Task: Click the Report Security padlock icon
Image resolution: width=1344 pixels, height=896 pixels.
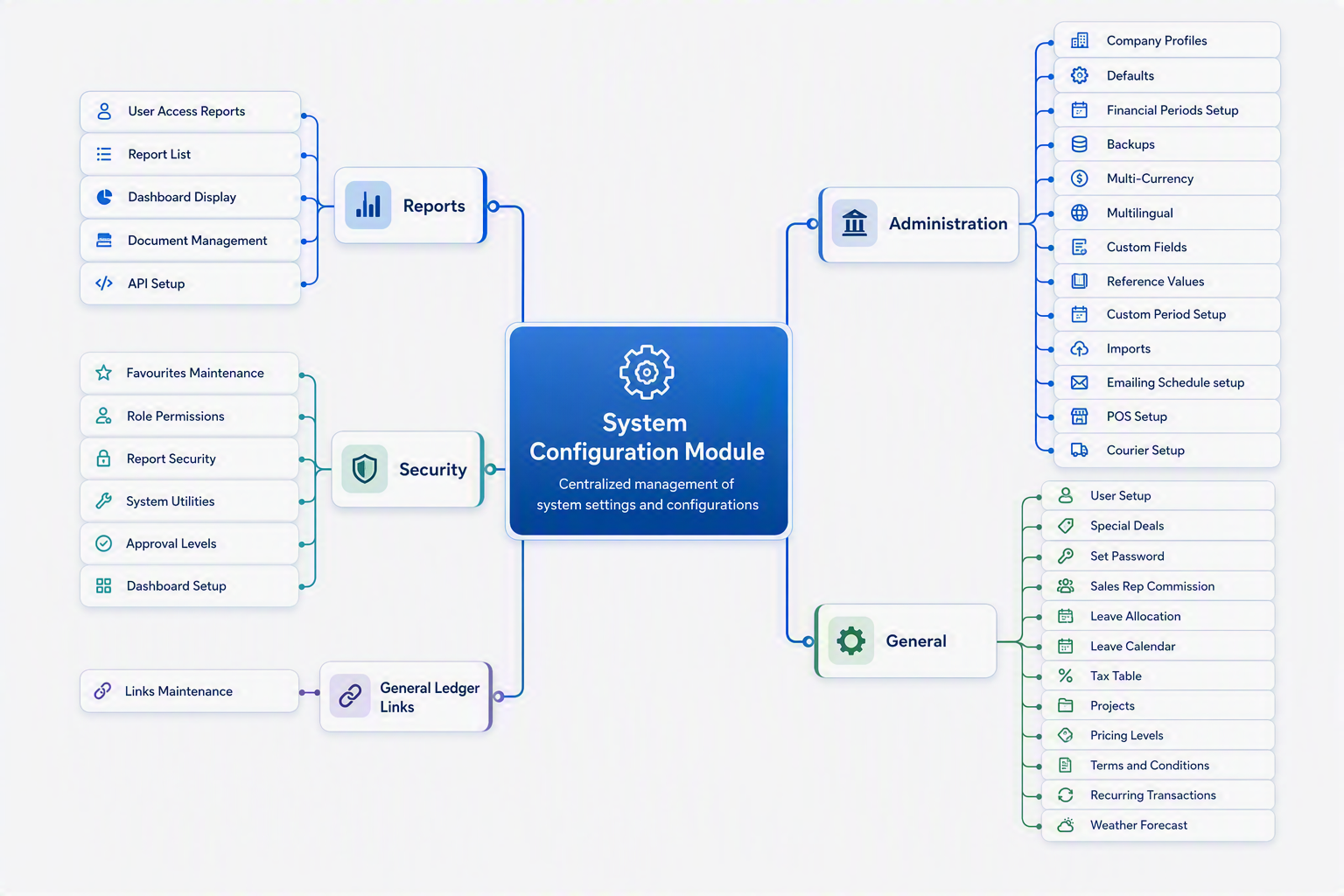Action: point(103,458)
